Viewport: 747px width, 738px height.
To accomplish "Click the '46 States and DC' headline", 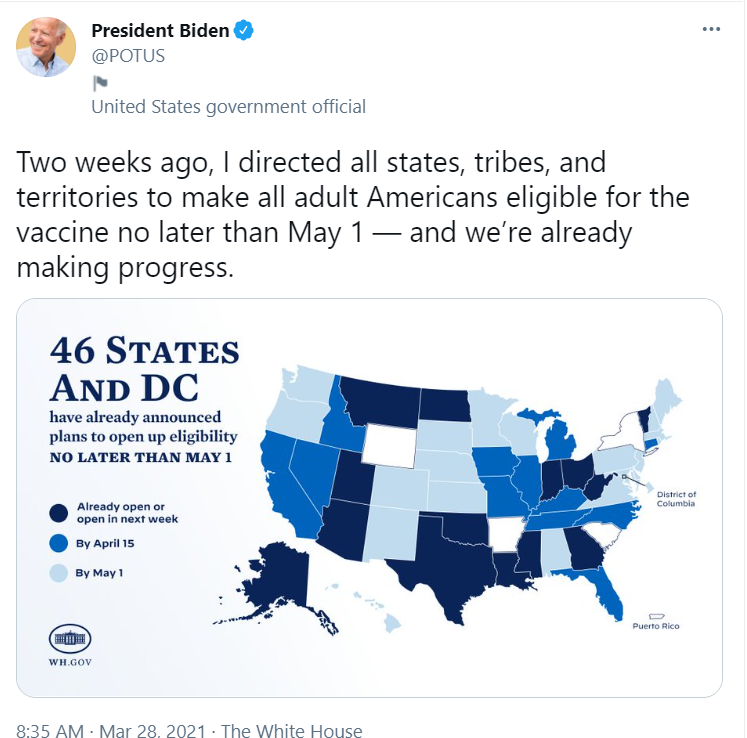I will pyautogui.click(x=144, y=369).
